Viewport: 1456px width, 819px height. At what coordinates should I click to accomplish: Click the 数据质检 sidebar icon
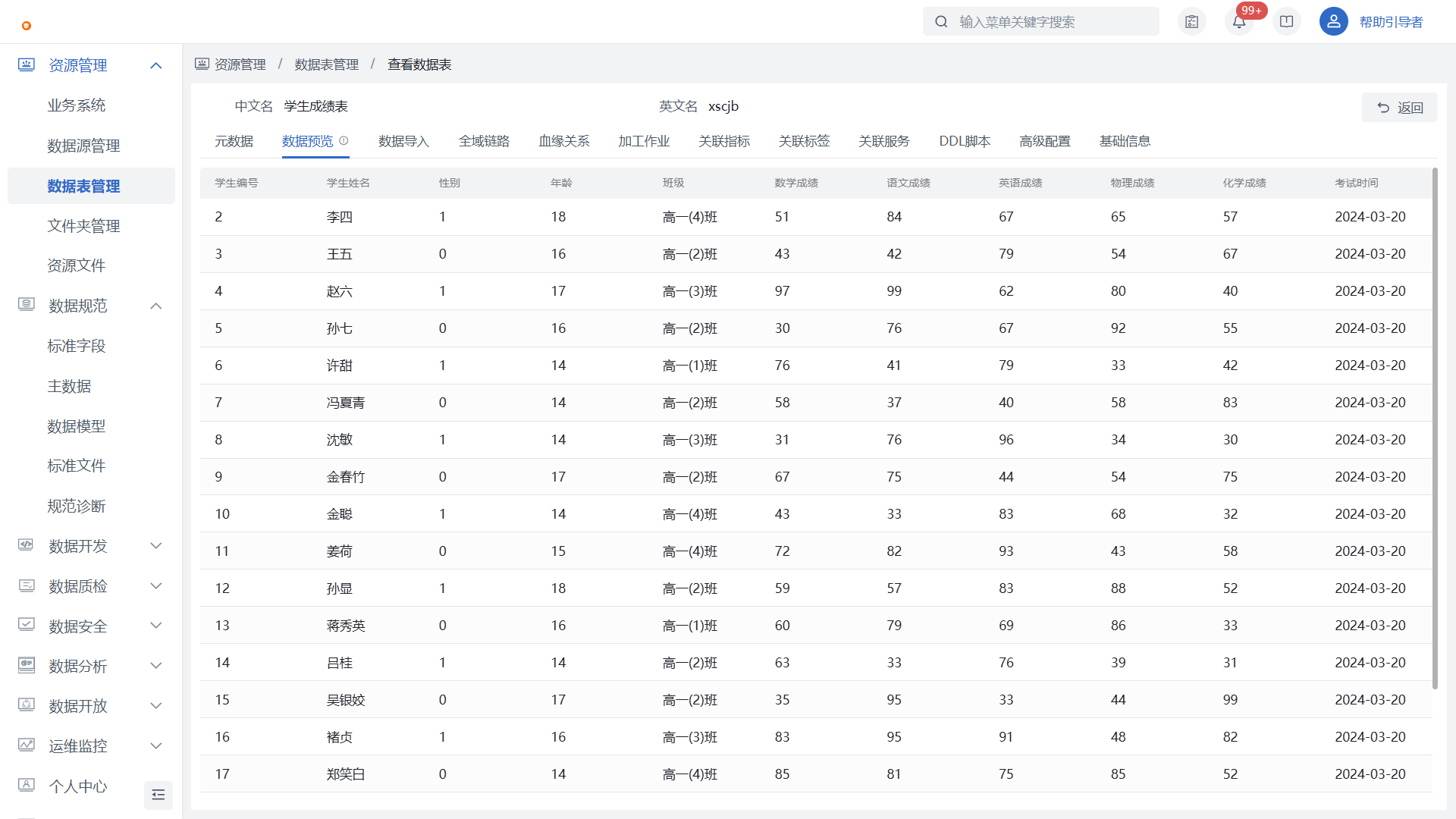pyautogui.click(x=27, y=585)
